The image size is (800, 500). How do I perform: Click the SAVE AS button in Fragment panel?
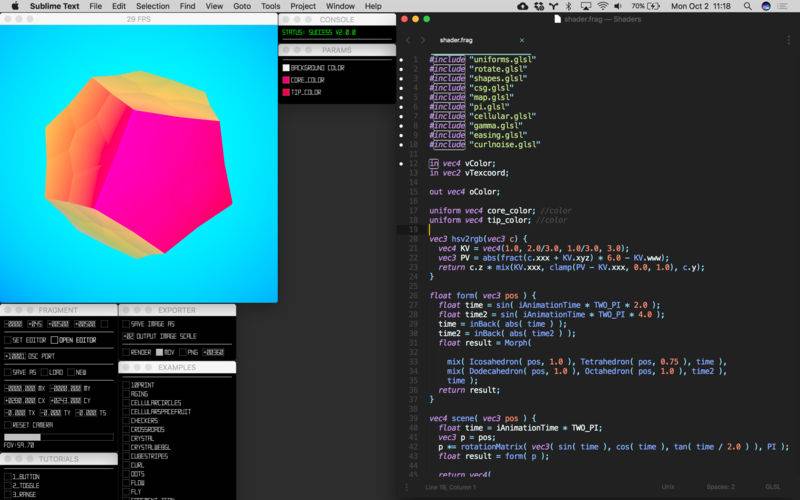click(20, 372)
